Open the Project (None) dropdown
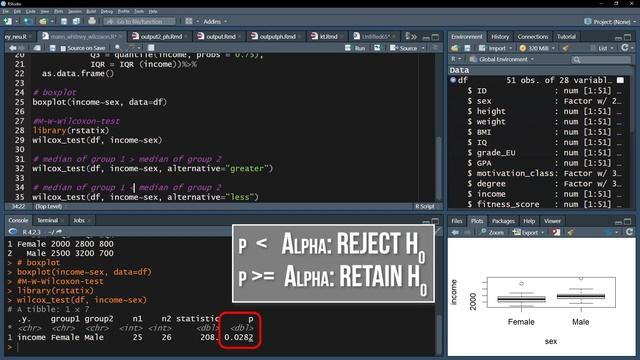 [610, 22]
